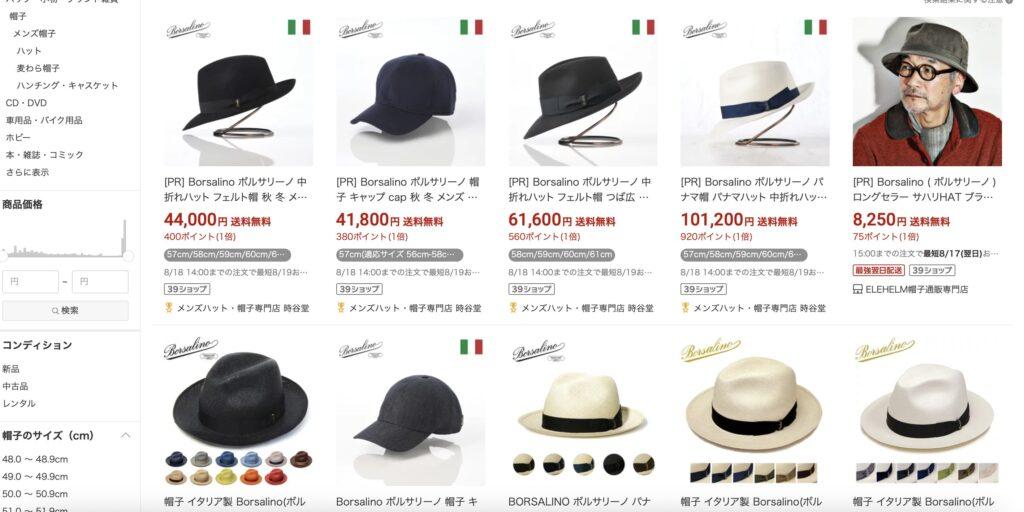Screen dimensions: 1024x512
Task: Click the Italian flag on navy cap item
Action: pyautogui.click(x=472, y=27)
